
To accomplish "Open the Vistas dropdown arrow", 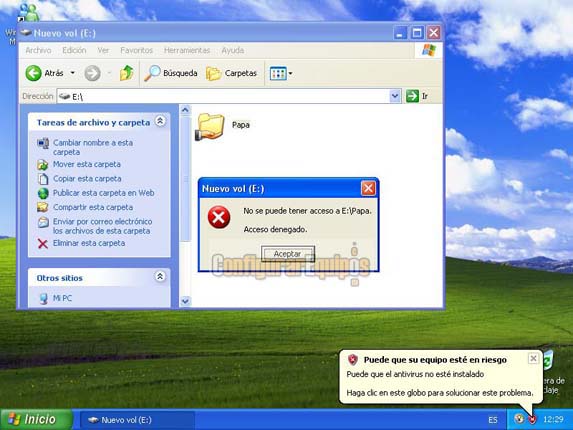I will [291, 73].
